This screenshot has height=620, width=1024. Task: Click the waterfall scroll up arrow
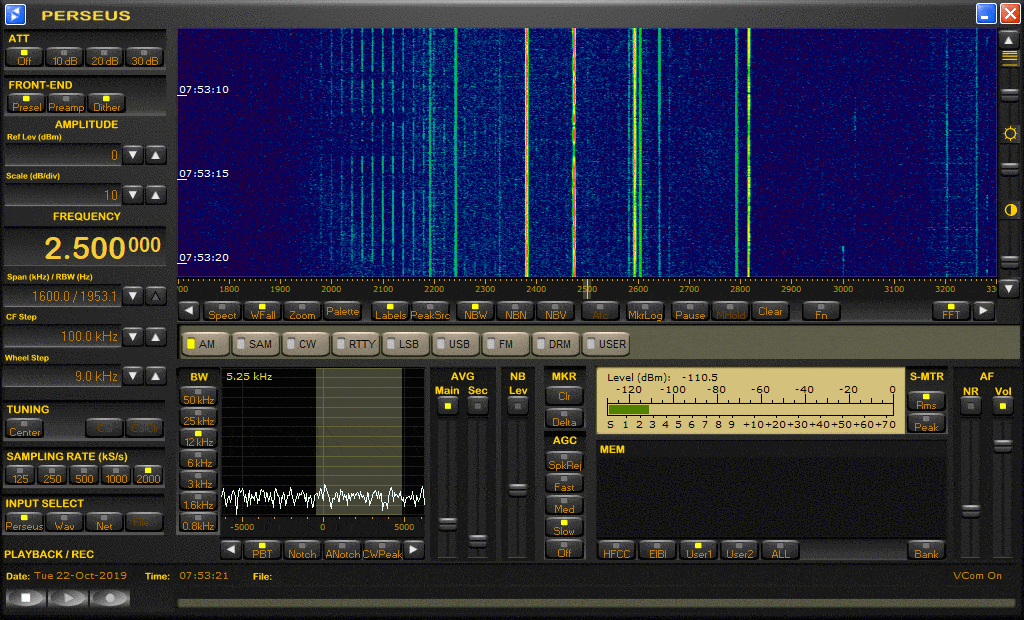tap(1009, 40)
